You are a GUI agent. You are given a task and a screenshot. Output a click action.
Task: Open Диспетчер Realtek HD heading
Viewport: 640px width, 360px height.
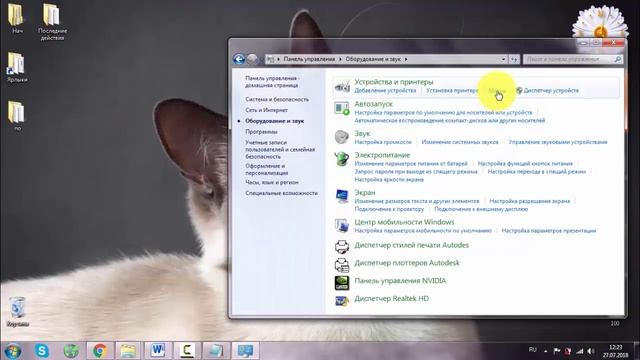coord(391,298)
